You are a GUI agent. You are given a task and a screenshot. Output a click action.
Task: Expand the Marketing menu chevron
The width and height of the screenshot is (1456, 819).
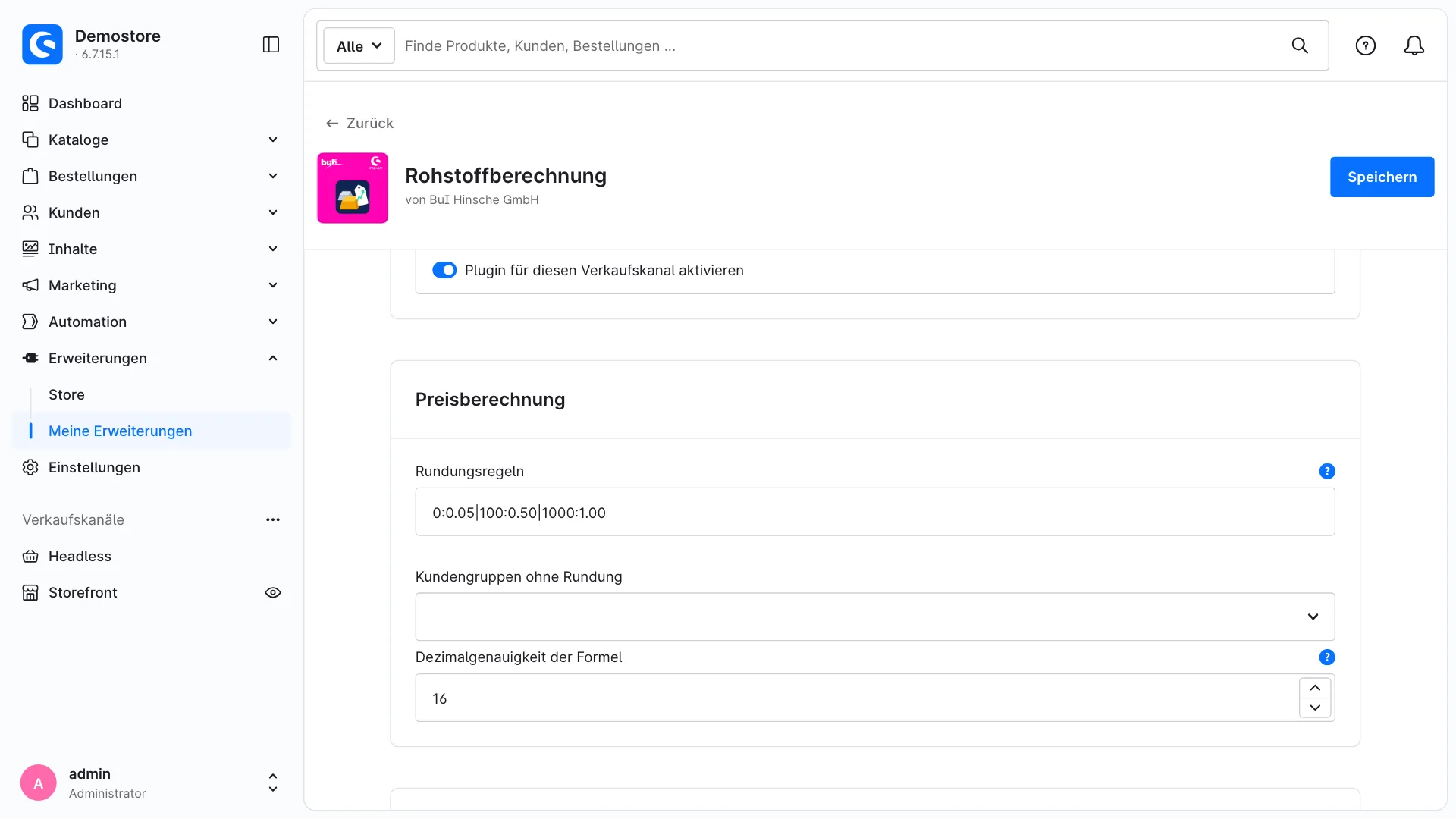click(x=273, y=285)
